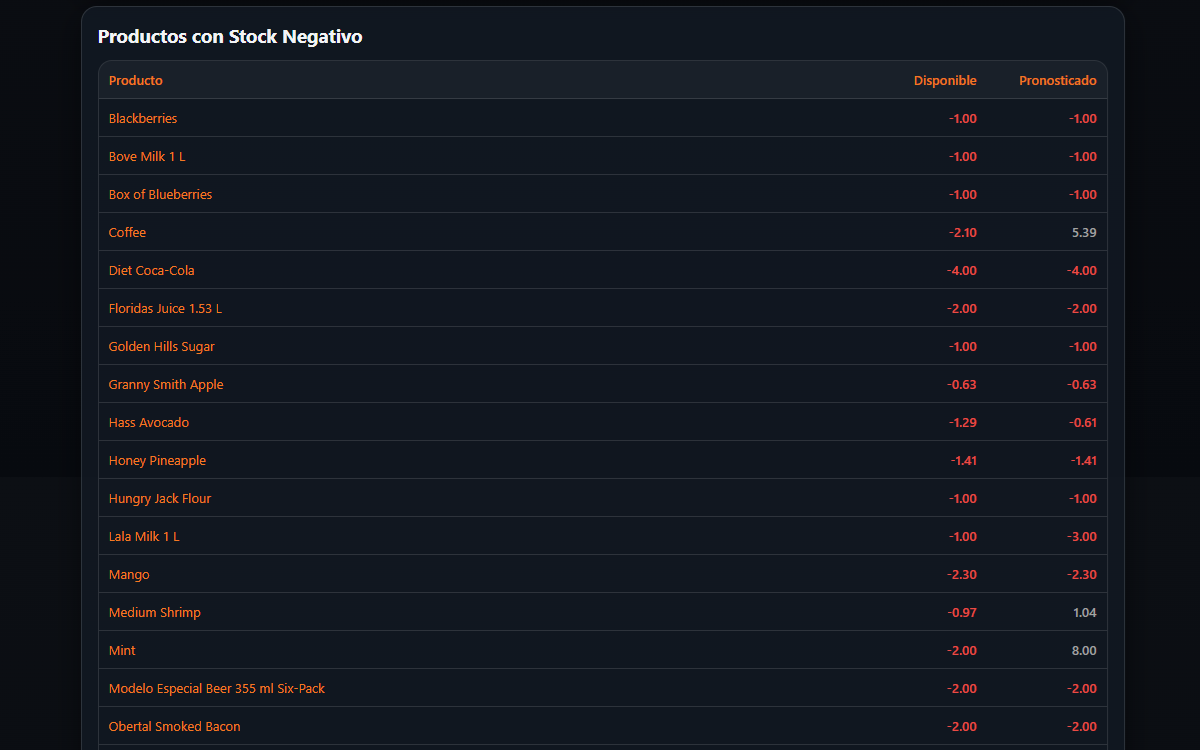The image size is (1200, 750).
Task: Select Floridas Juice 1.53 L
Action: (x=165, y=308)
